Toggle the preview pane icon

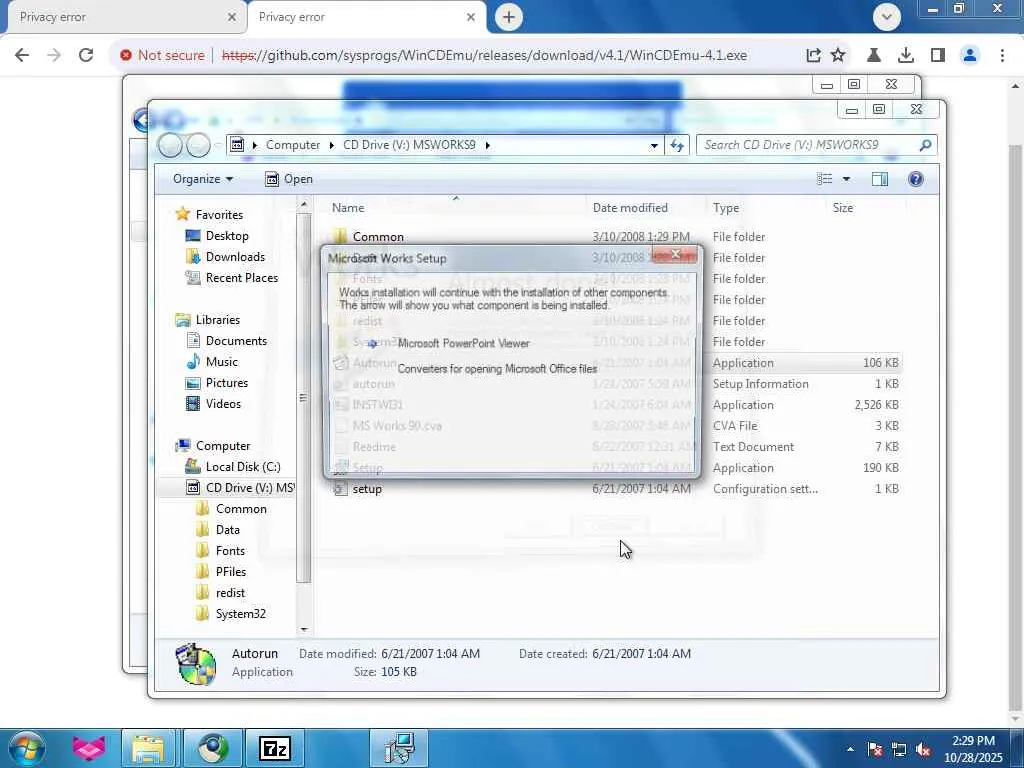(x=880, y=179)
